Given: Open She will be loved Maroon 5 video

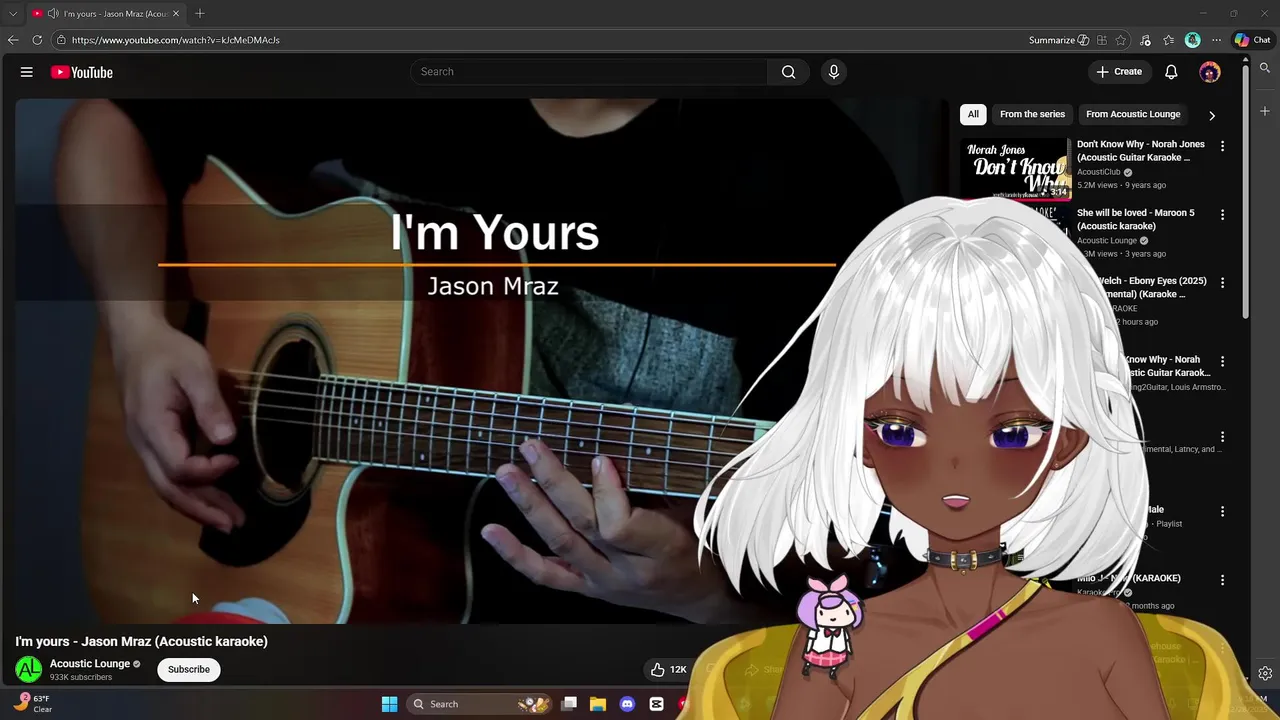Looking at the screenshot, I should [1135, 219].
